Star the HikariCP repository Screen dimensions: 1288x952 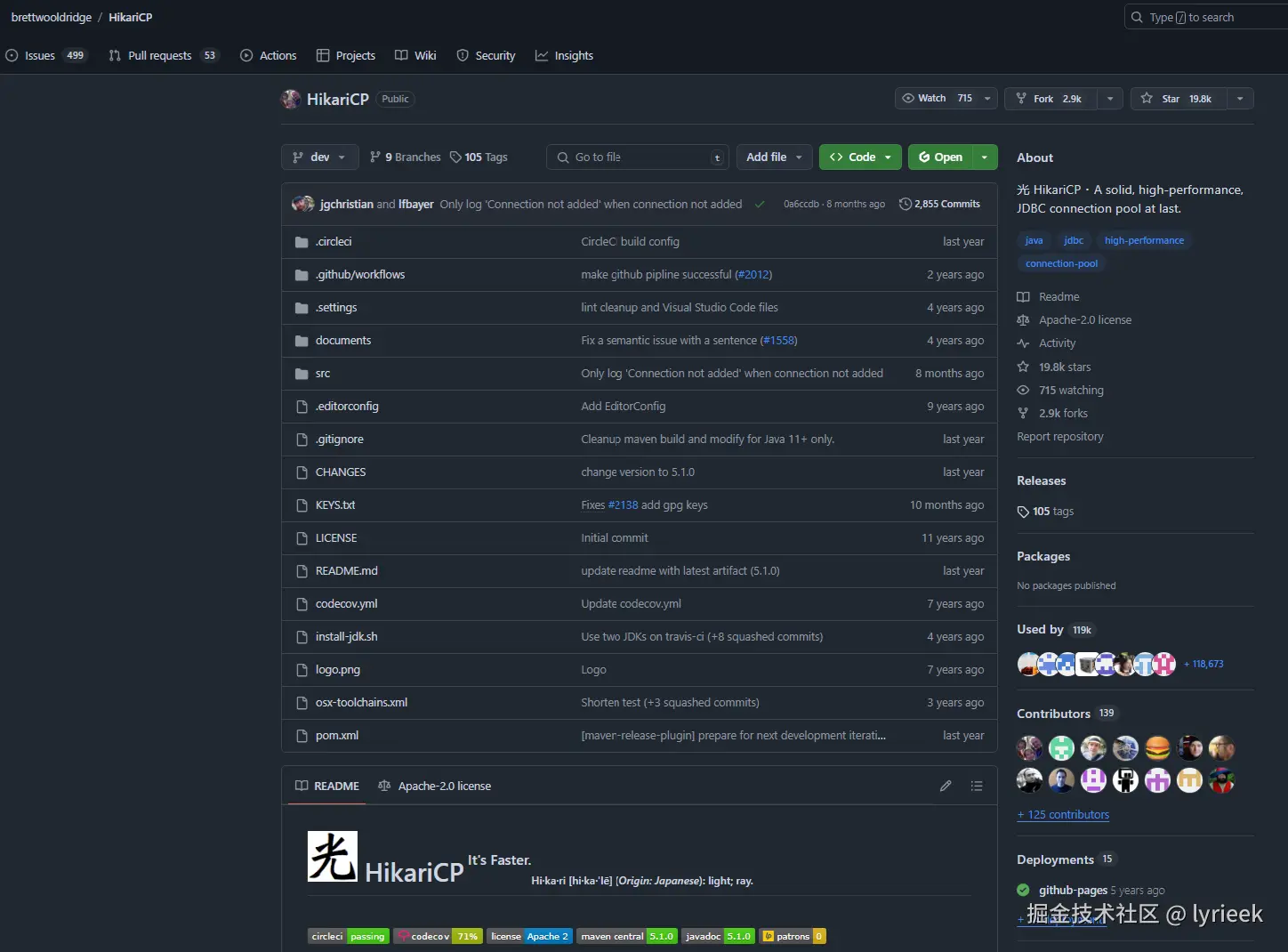[1179, 99]
